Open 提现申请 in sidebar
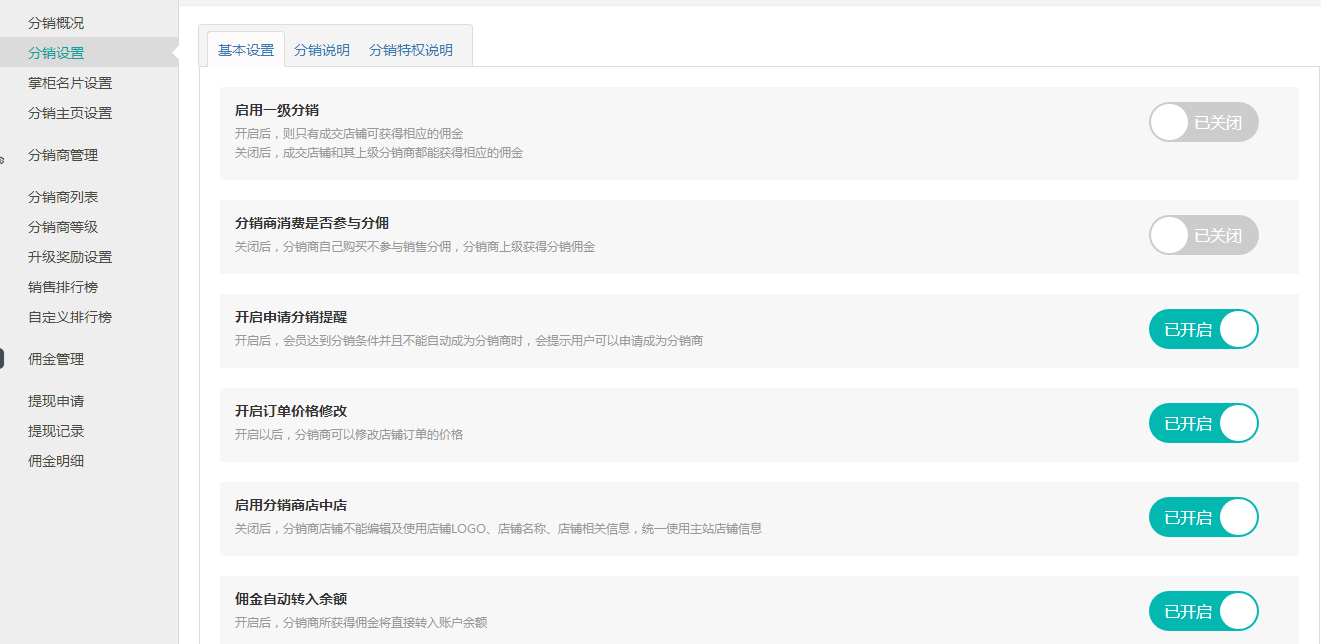This screenshot has height=644, width=1321. click(56, 401)
